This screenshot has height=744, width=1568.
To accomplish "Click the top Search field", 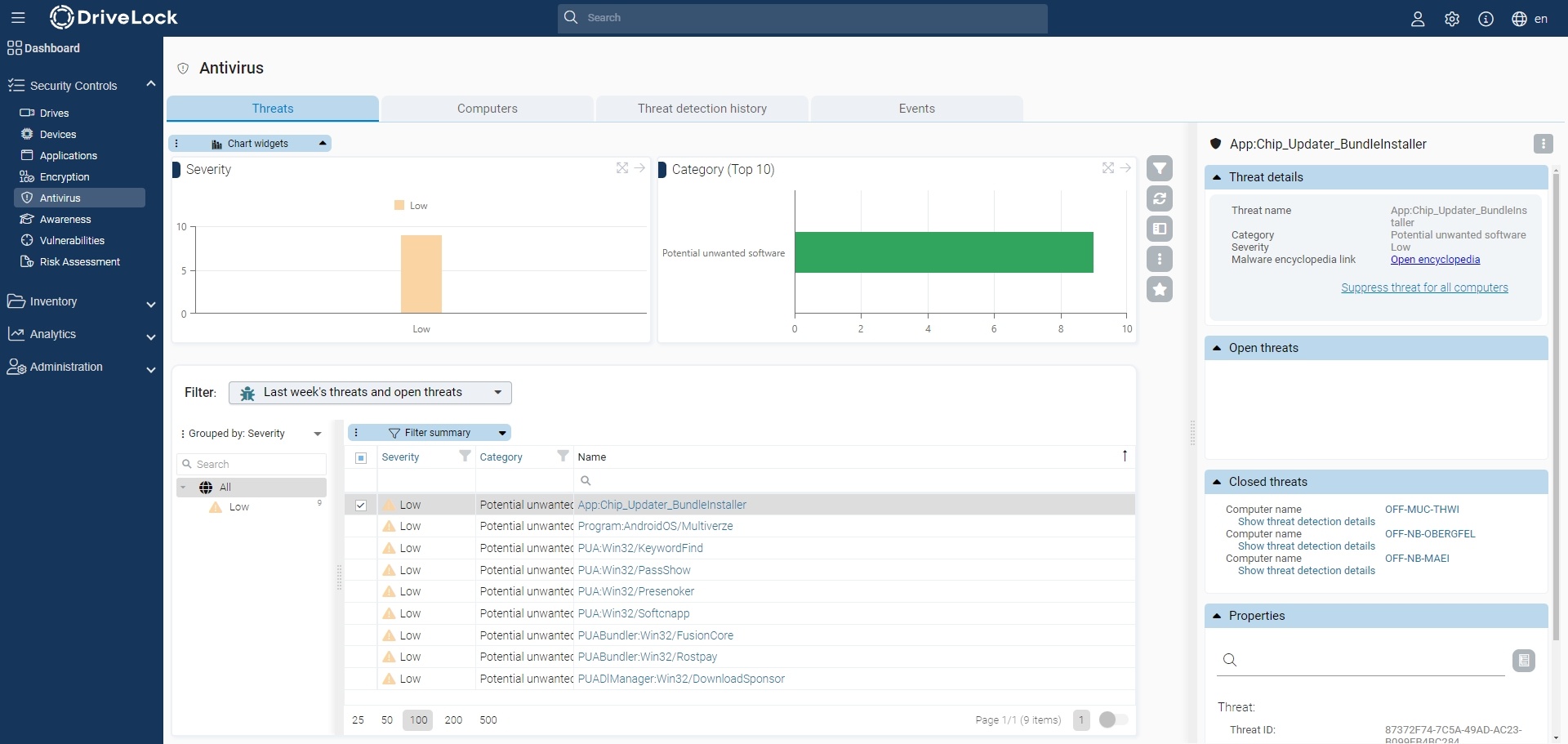I will coord(803,18).
